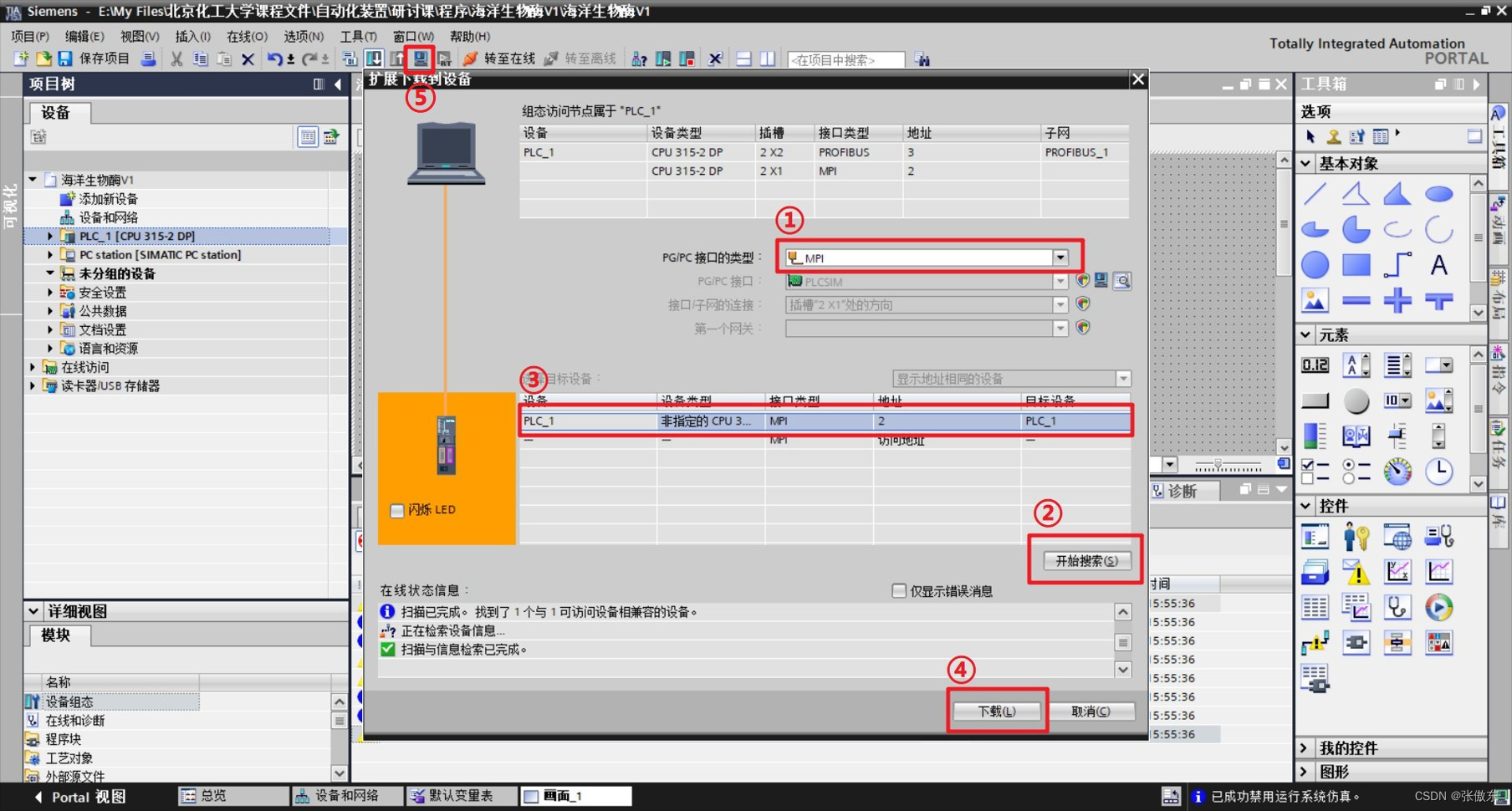Open PG/PC 接口 PLCSIM dropdown
The width and height of the screenshot is (1512, 811).
(x=1060, y=281)
